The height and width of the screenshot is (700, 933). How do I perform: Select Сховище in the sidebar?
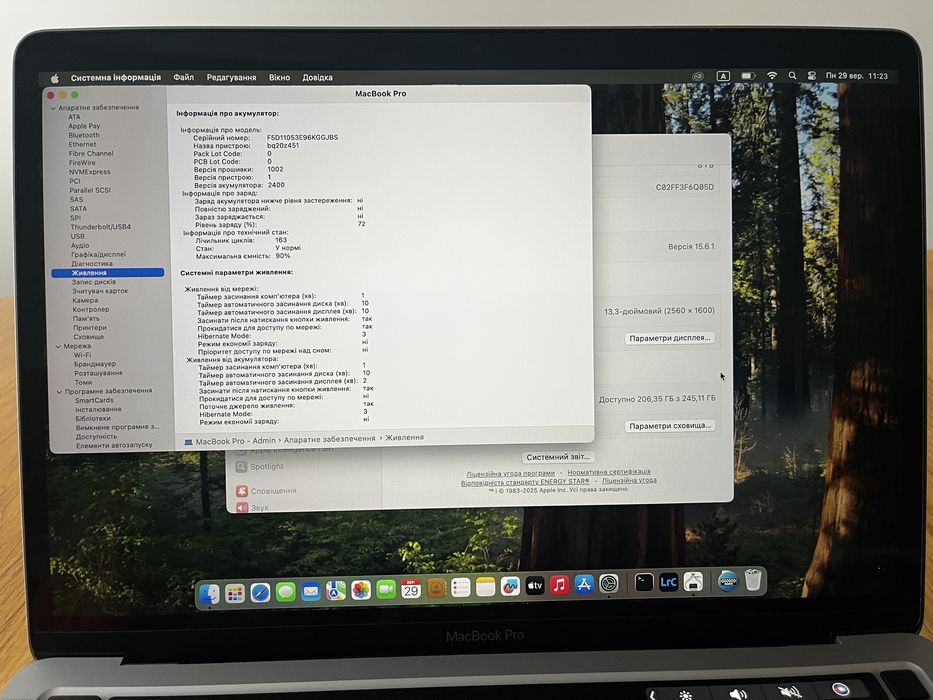(x=89, y=337)
